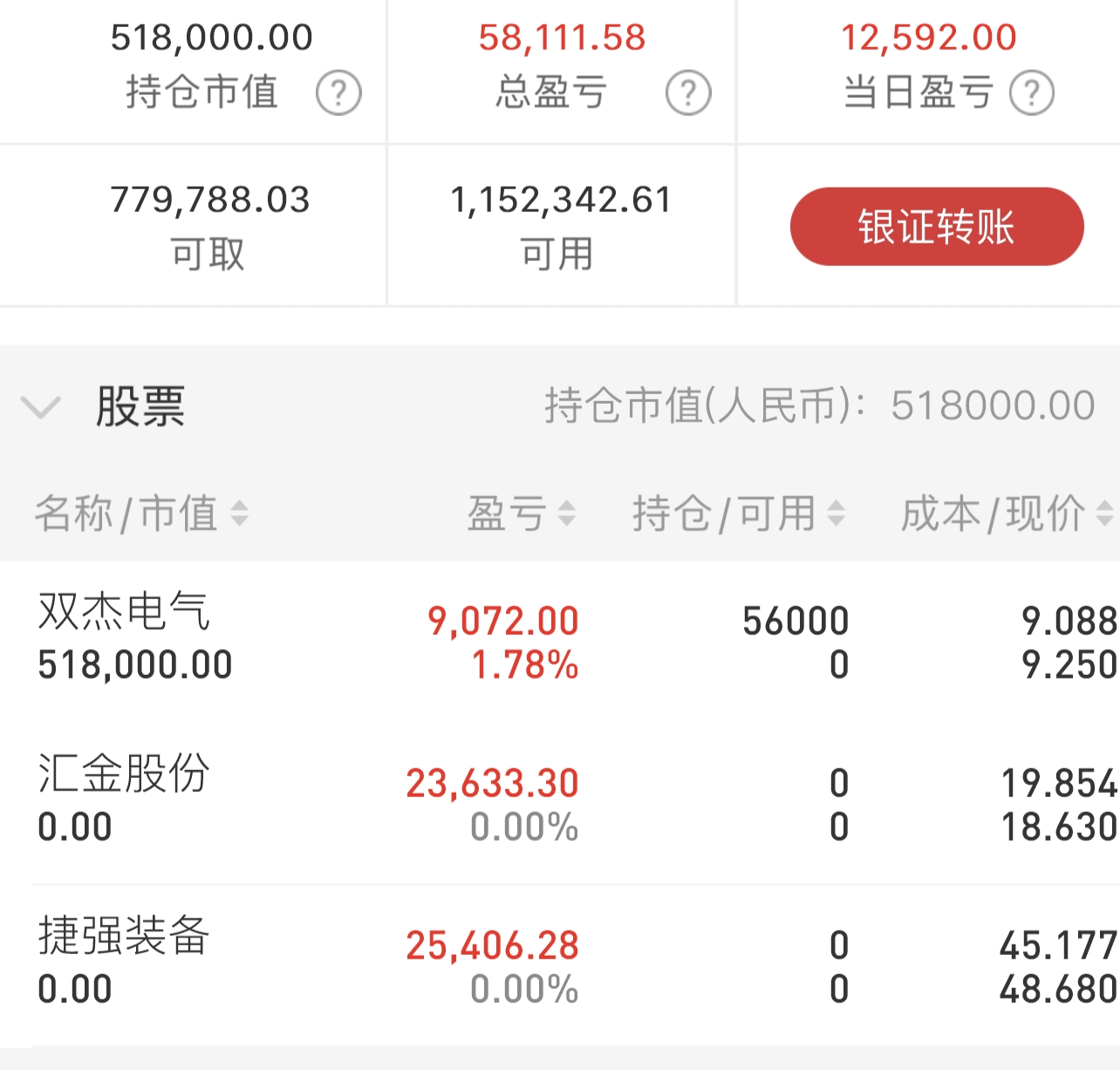Click help icon beside 持仓市值
The width and height of the screenshot is (1120, 1070).
coord(338,93)
